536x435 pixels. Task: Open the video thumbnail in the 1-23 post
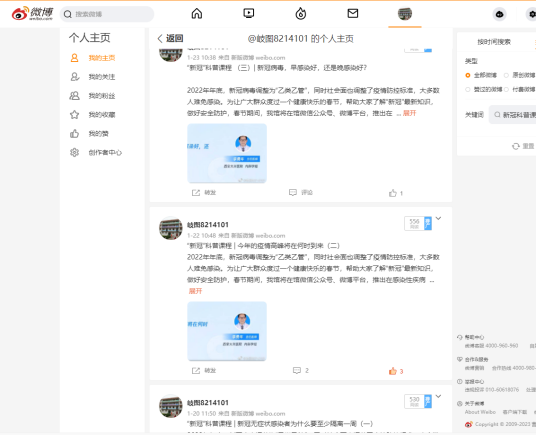pyautogui.click(x=227, y=153)
